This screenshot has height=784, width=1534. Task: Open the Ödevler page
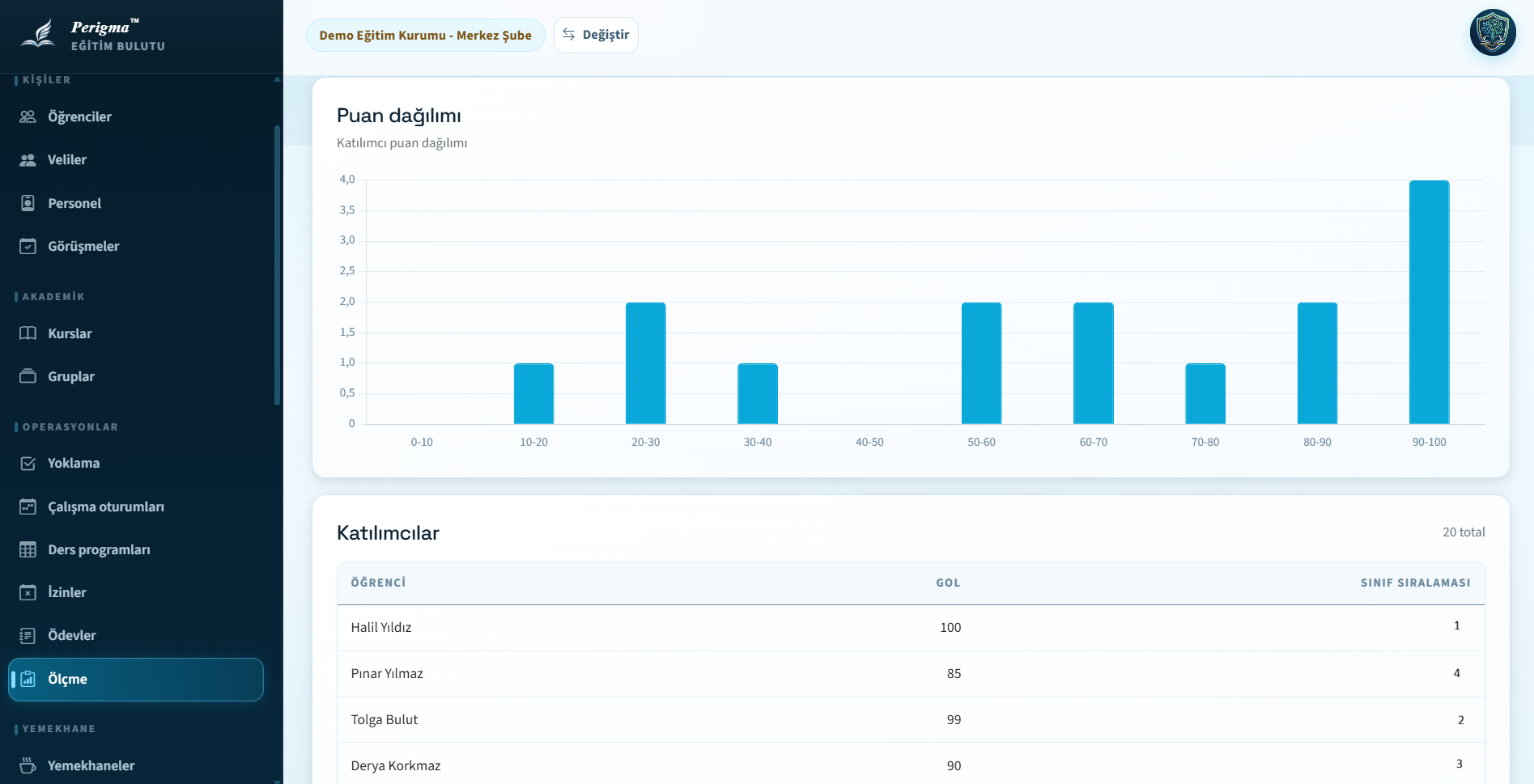[x=71, y=635]
